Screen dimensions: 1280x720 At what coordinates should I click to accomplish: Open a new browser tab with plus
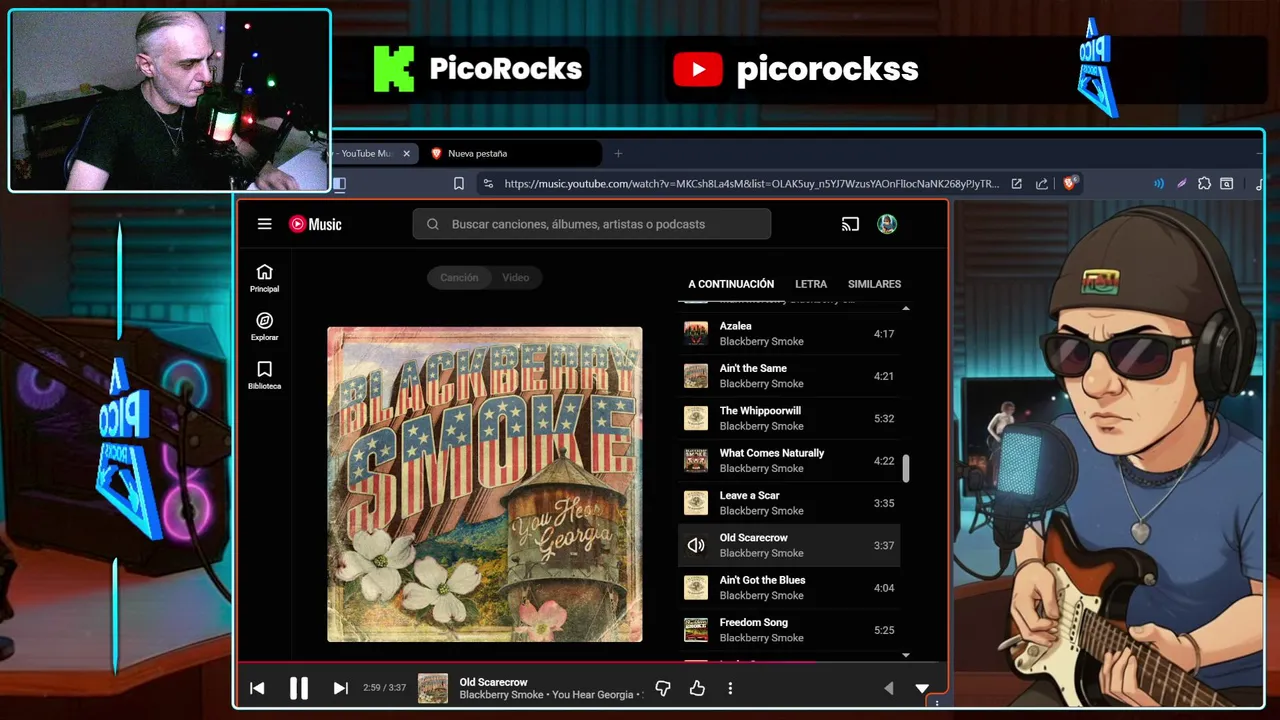point(618,154)
